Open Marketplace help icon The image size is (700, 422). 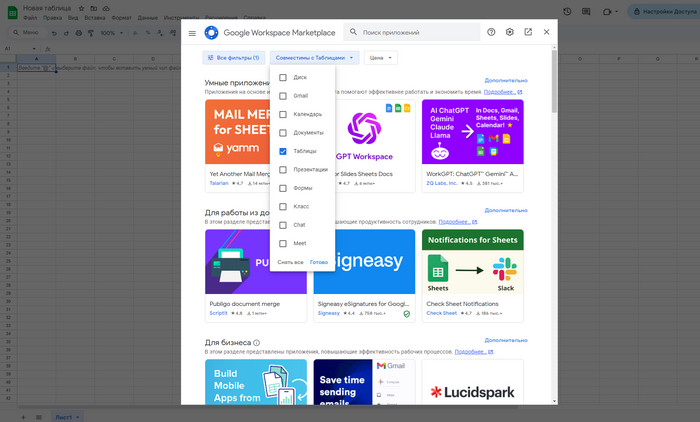tap(491, 32)
